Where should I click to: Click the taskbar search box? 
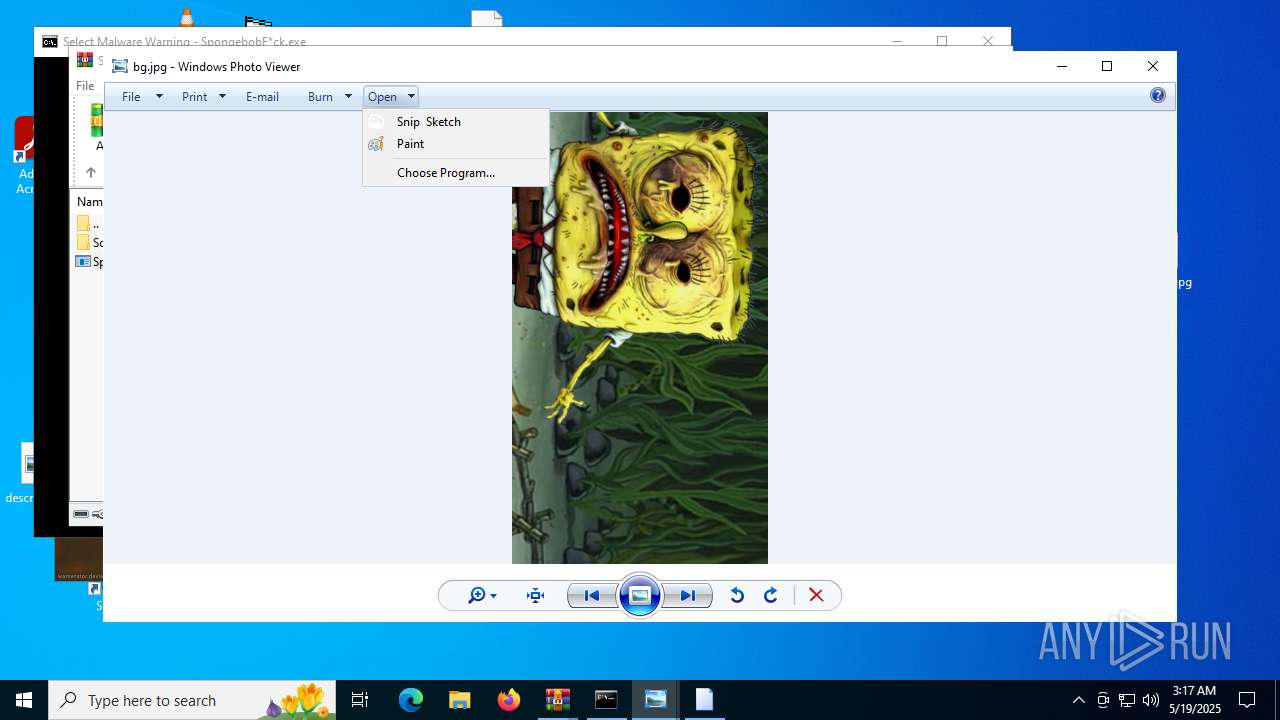click(192, 700)
